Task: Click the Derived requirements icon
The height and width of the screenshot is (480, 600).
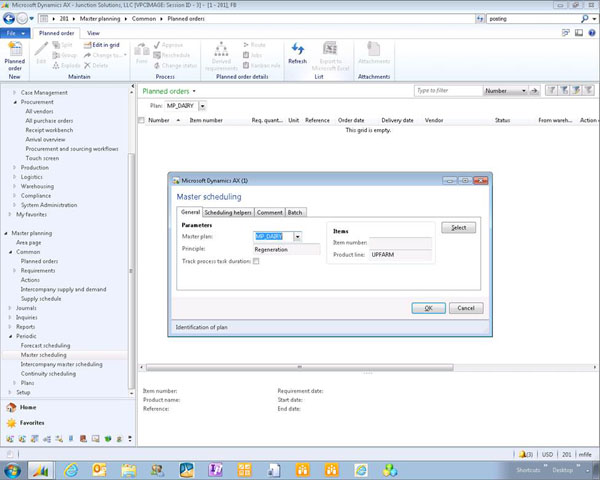Action: [221, 49]
